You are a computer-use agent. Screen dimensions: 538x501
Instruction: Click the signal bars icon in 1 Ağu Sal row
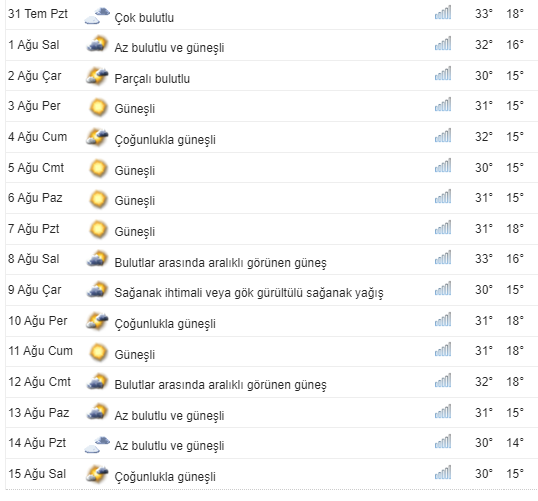point(443,44)
